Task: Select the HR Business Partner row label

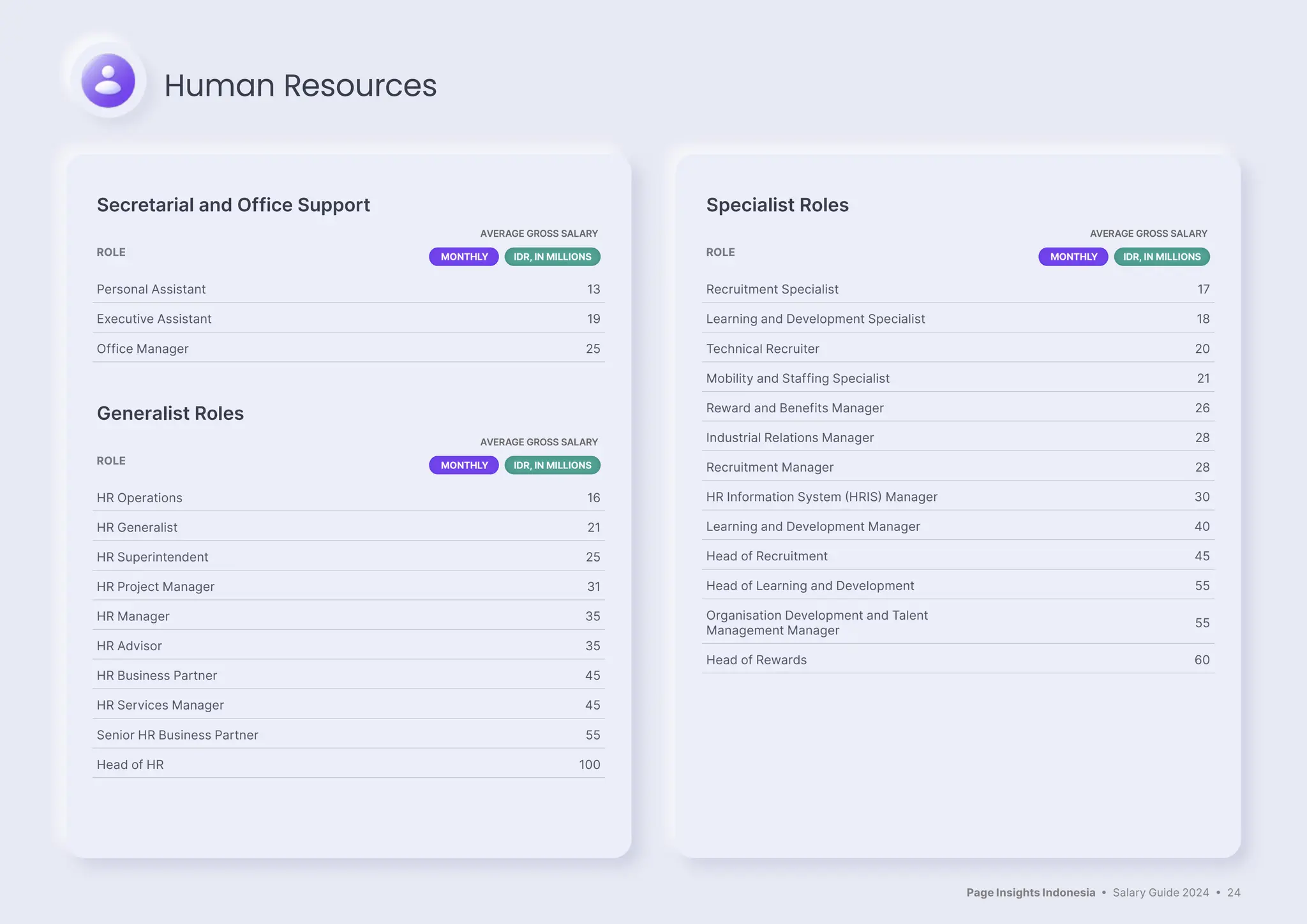Action: coord(157,676)
